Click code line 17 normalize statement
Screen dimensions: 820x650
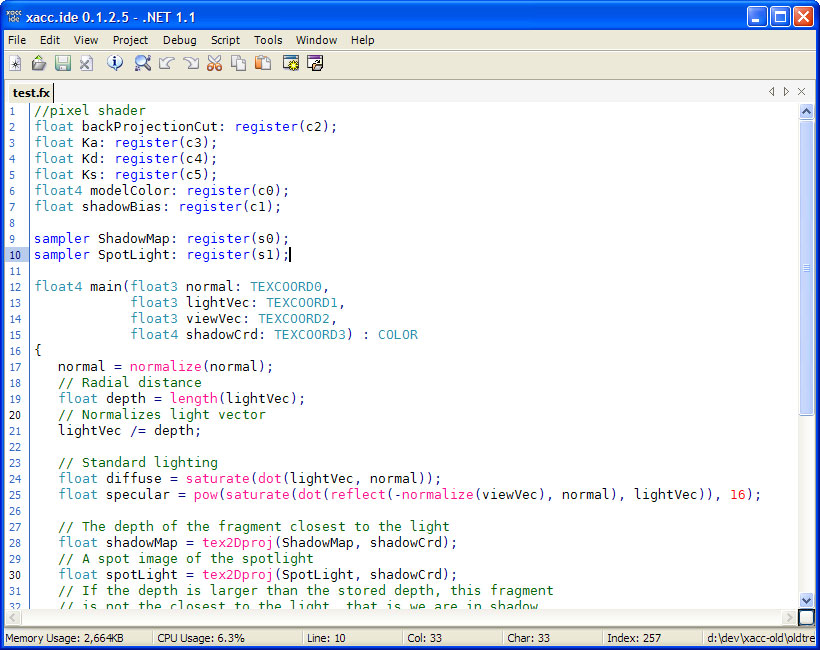(x=165, y=367)
